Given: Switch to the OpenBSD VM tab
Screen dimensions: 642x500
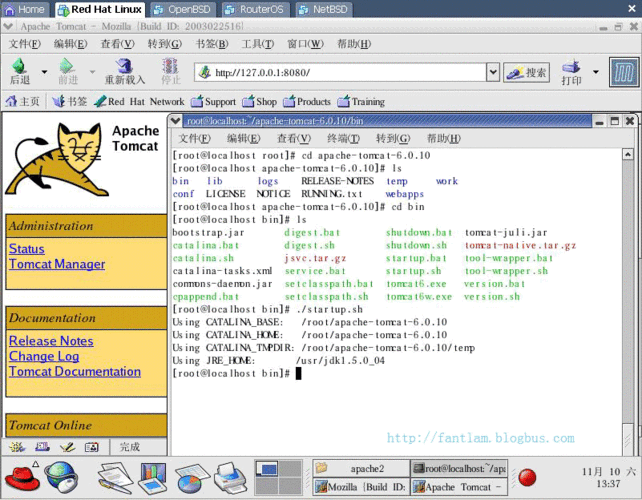Looking at the screenshot, I should click(x=183, y=9).
